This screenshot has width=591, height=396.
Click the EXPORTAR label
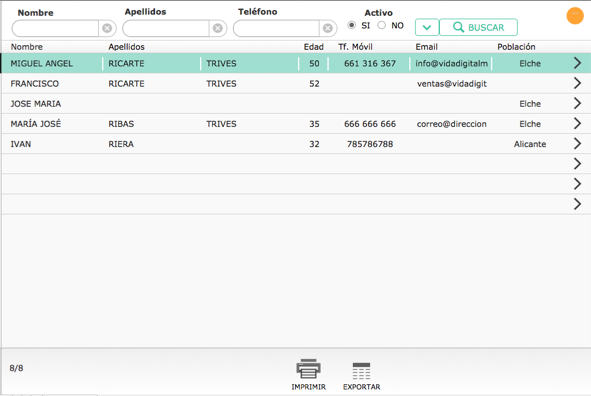tap(361, 387)
